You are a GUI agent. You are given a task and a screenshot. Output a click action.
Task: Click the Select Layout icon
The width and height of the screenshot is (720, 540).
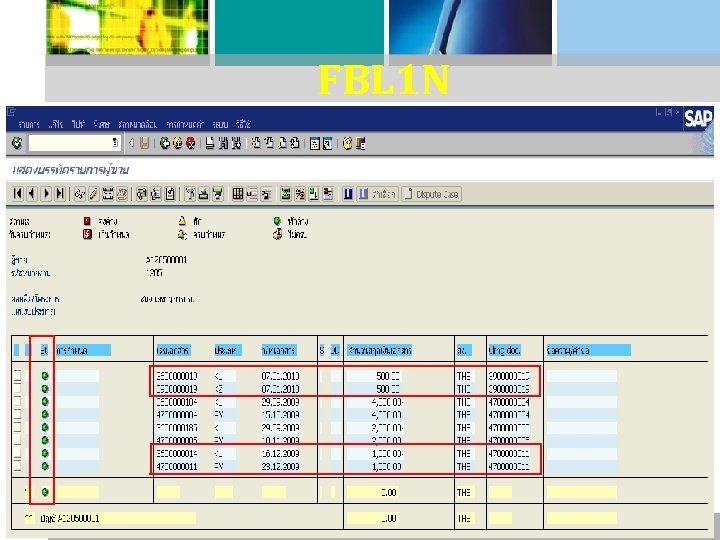point(252,194)
